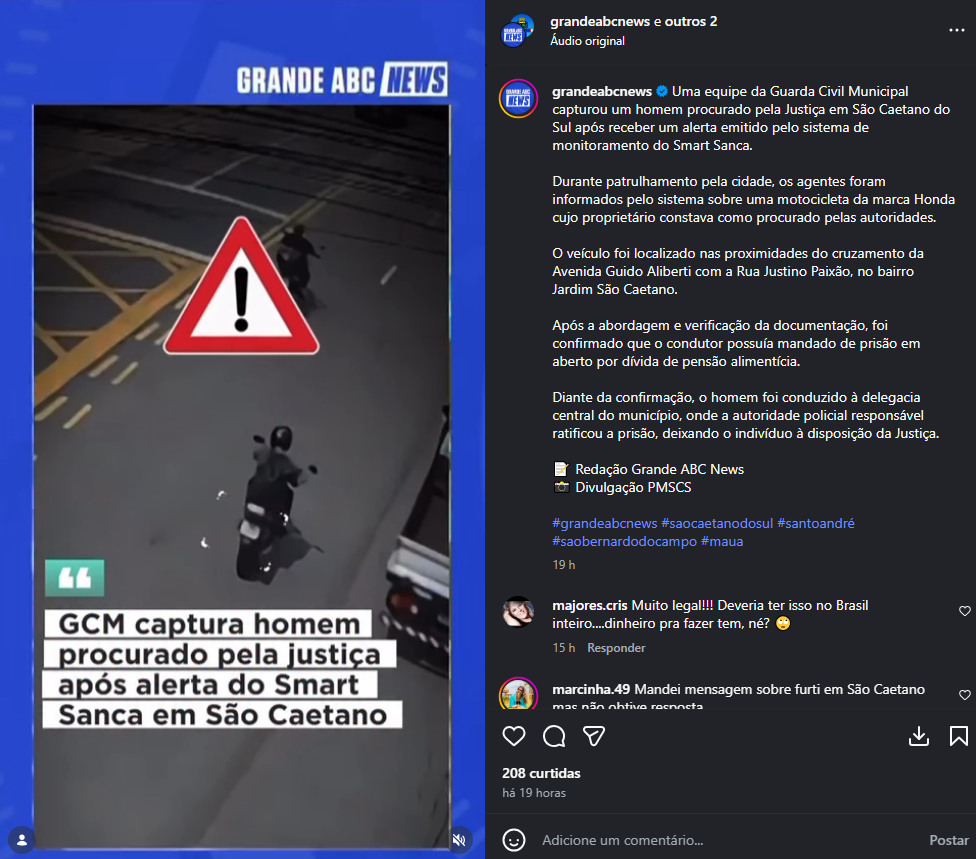Share post via paper plane icon
This screenshot has width=976, height=859.
[594, 736]
